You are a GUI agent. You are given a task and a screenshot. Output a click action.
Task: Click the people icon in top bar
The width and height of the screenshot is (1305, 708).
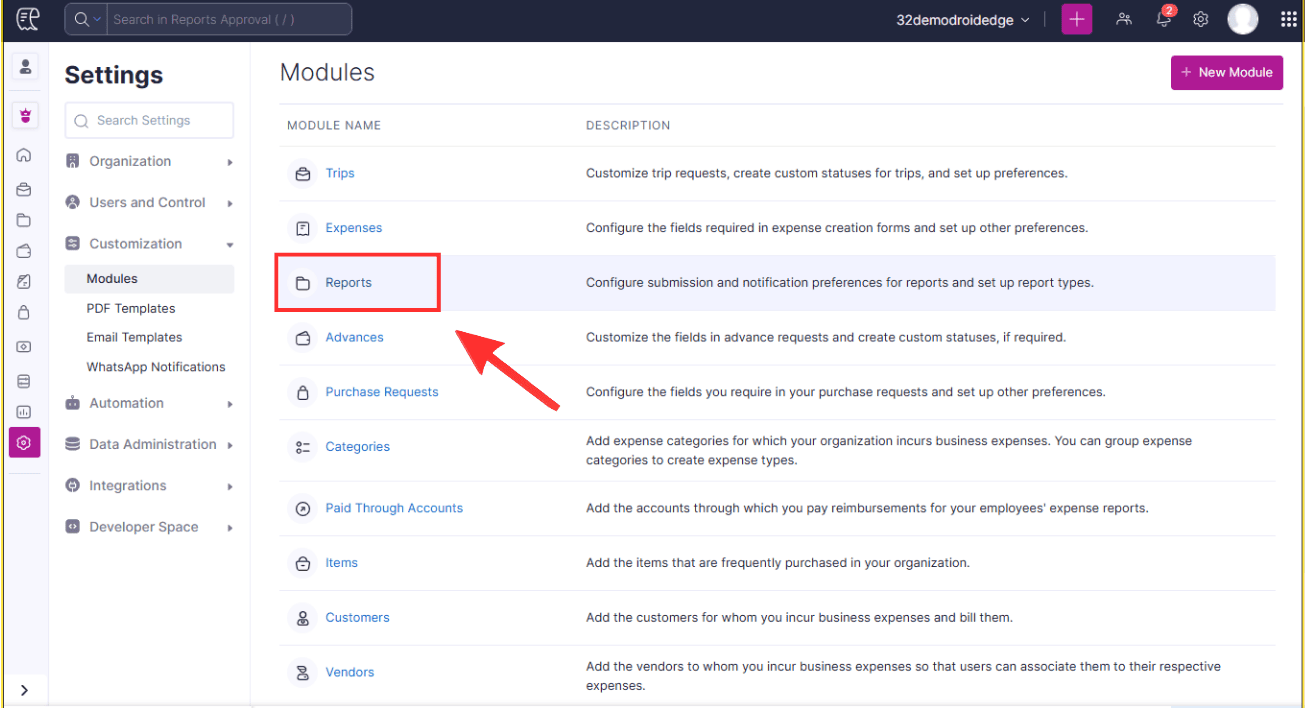pos(1124,19)
